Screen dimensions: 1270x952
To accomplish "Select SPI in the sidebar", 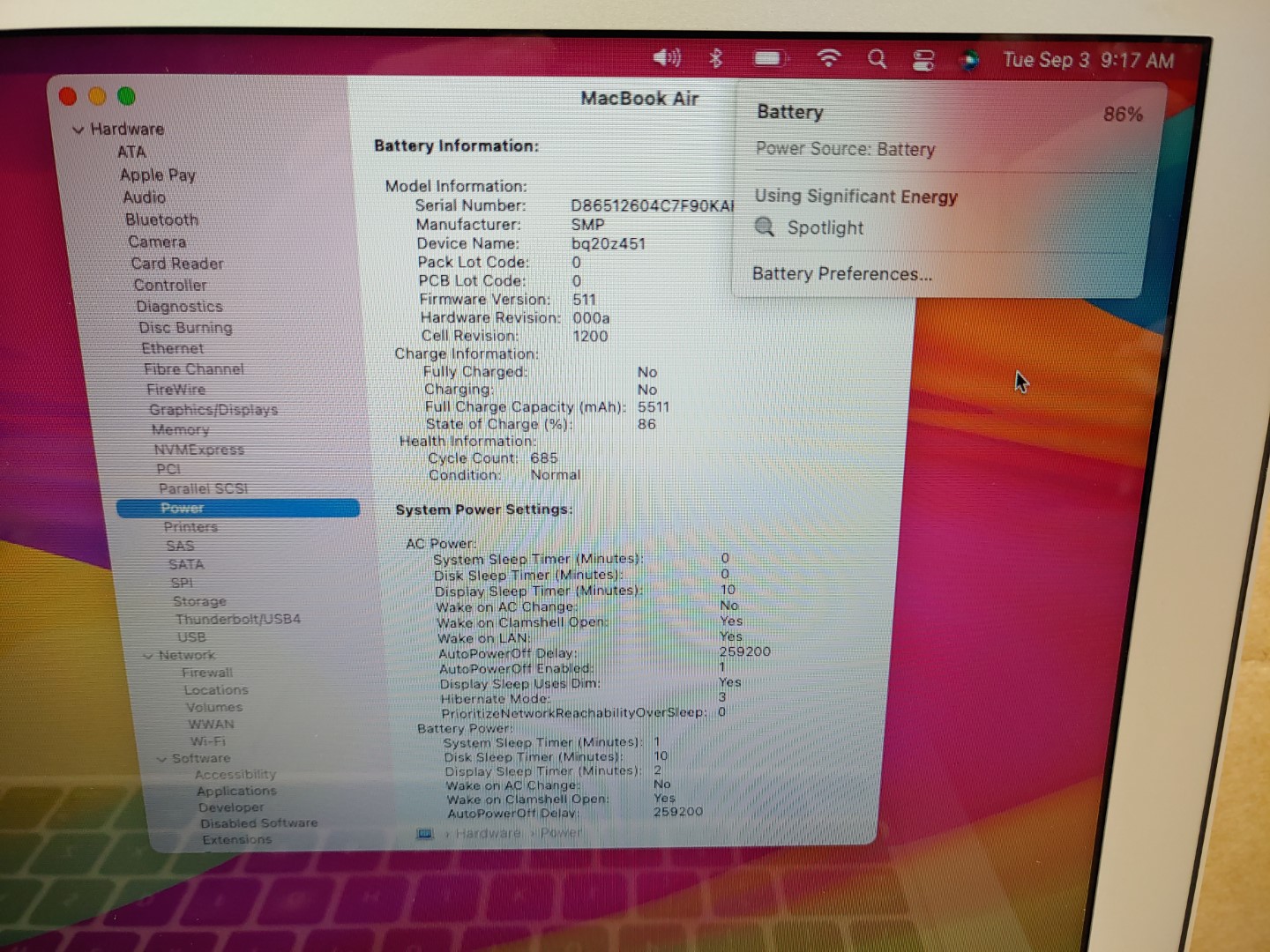I will [182, 583].
